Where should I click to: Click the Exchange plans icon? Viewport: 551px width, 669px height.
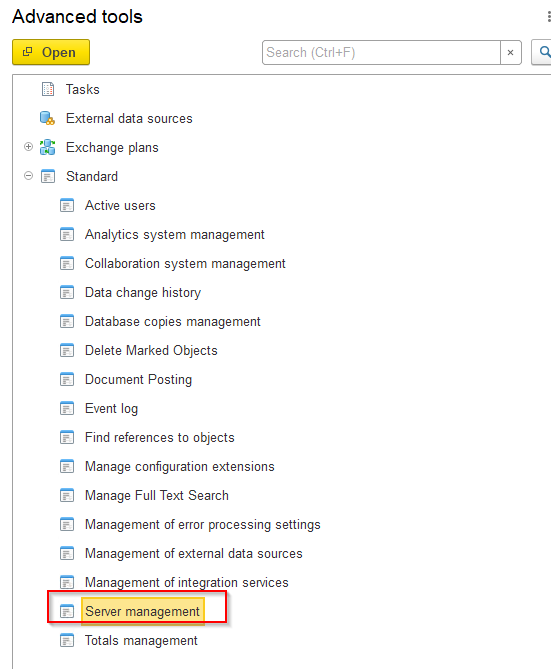click(47, 147)
